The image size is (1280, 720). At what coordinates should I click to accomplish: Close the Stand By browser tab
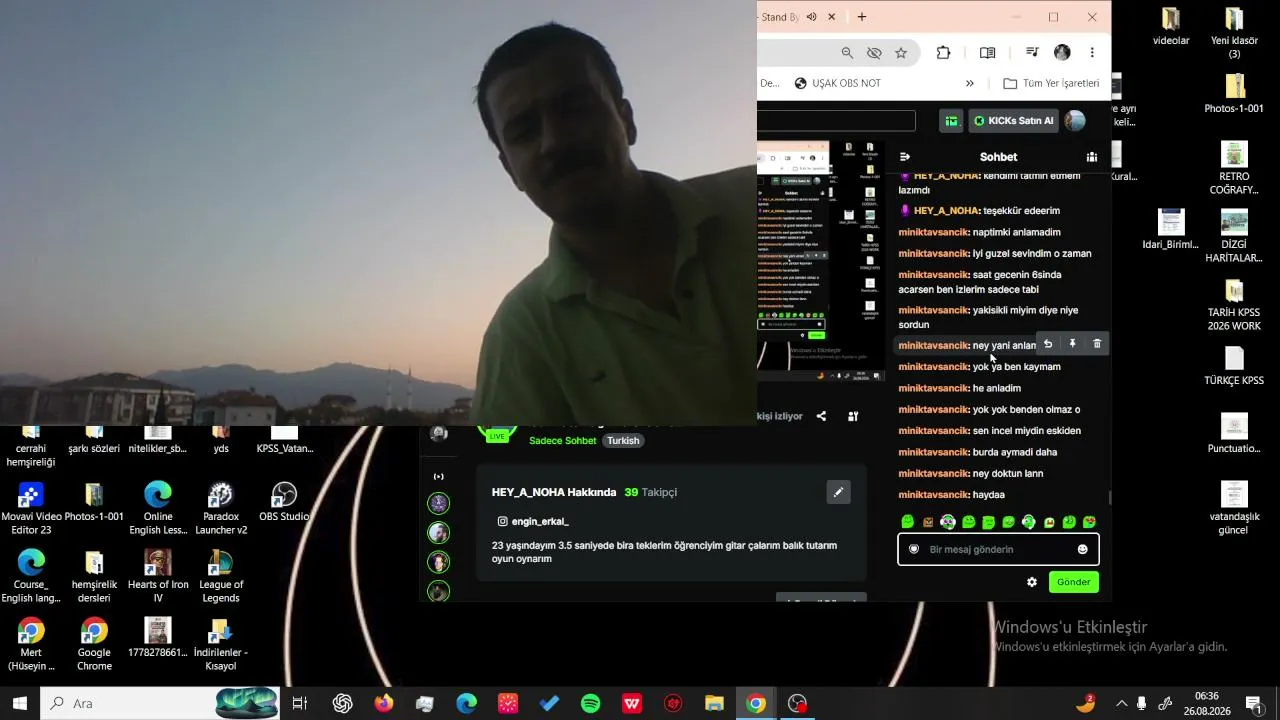pos(831,17)
